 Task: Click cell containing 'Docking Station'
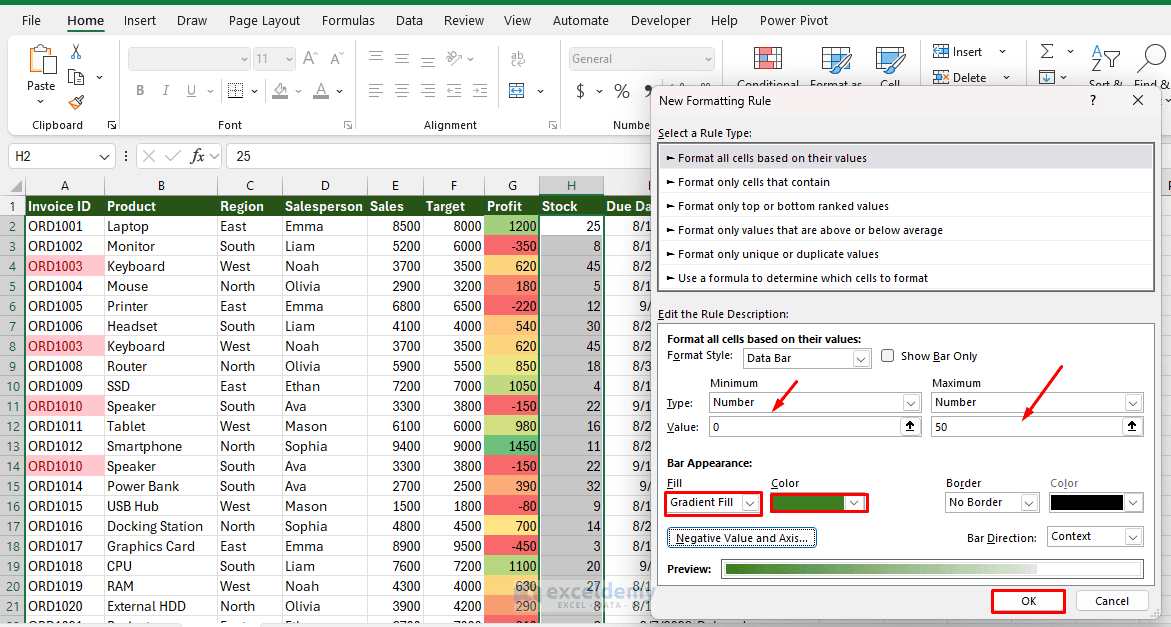[x=161, y=526]
